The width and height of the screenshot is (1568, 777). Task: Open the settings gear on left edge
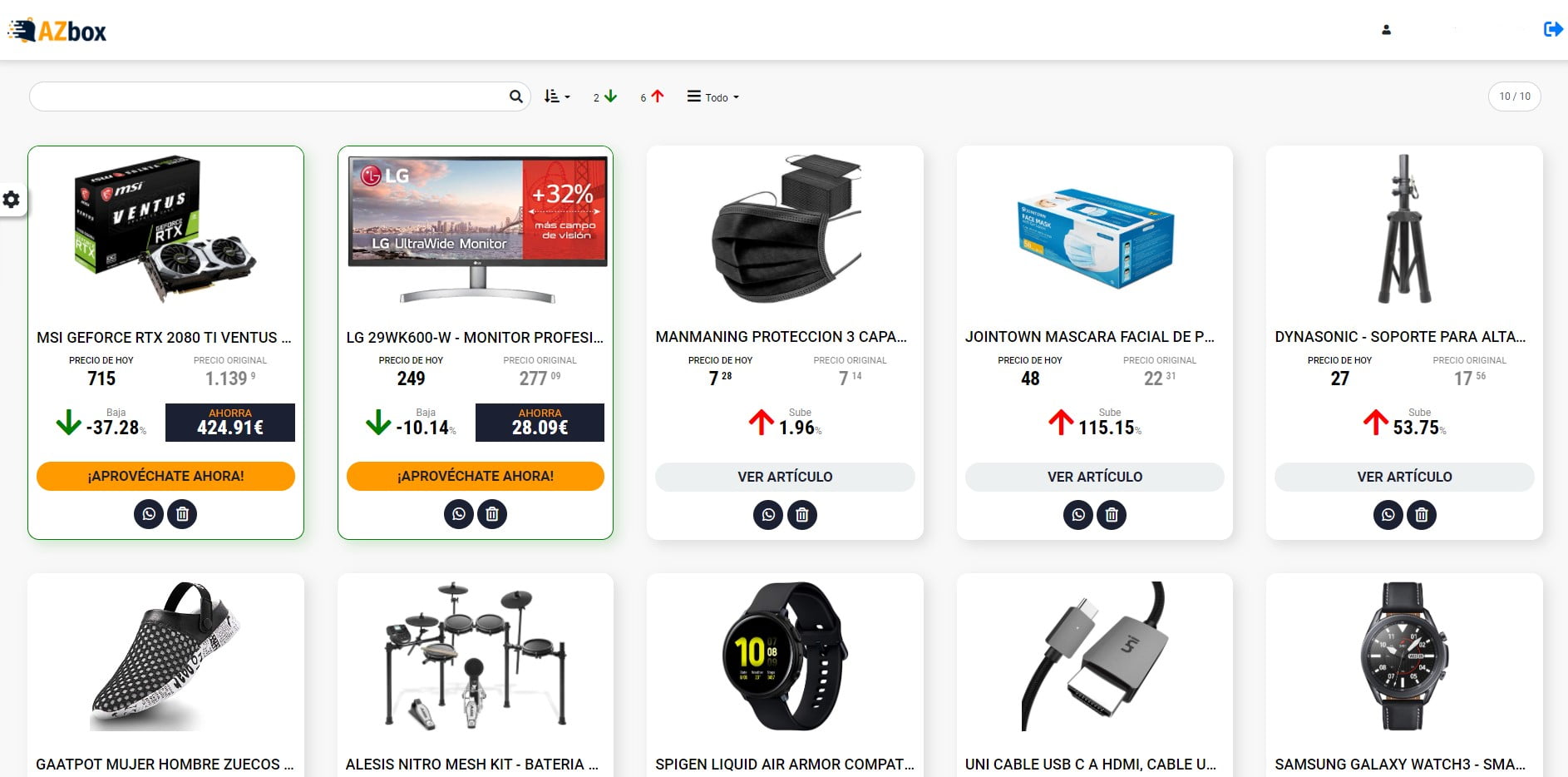click(12, 200)
